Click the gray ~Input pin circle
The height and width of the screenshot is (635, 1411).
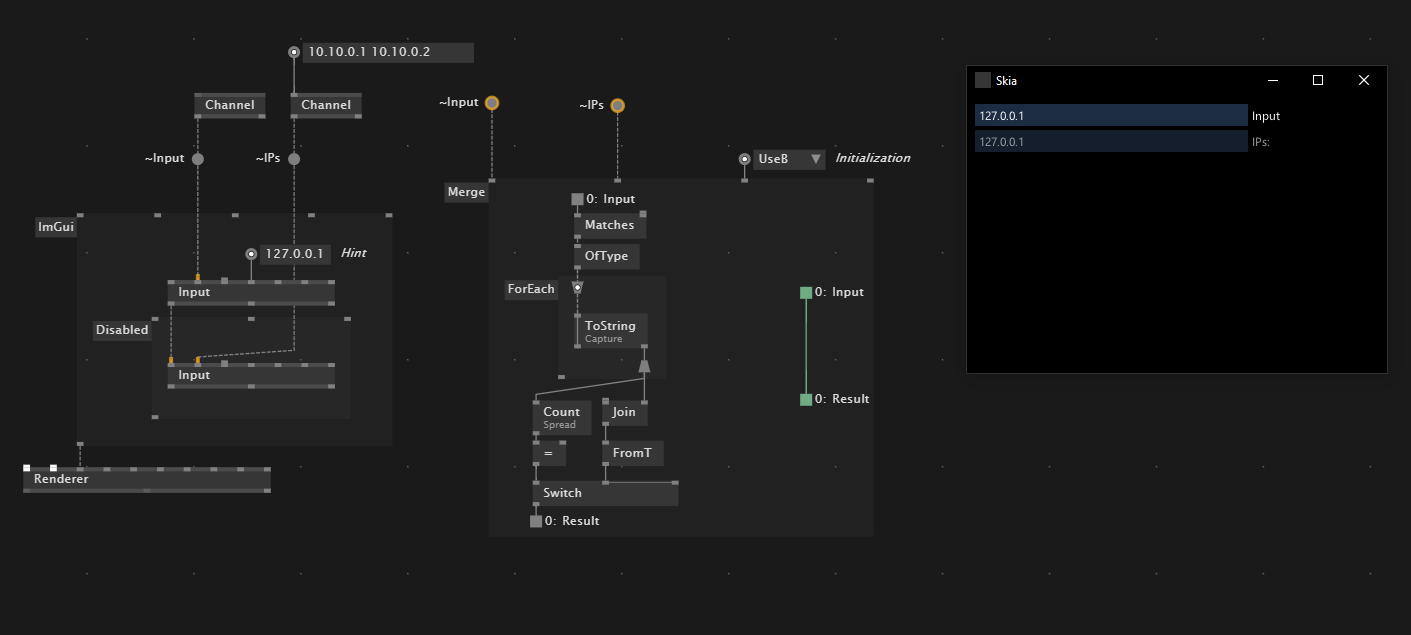[x=197, y=159]
